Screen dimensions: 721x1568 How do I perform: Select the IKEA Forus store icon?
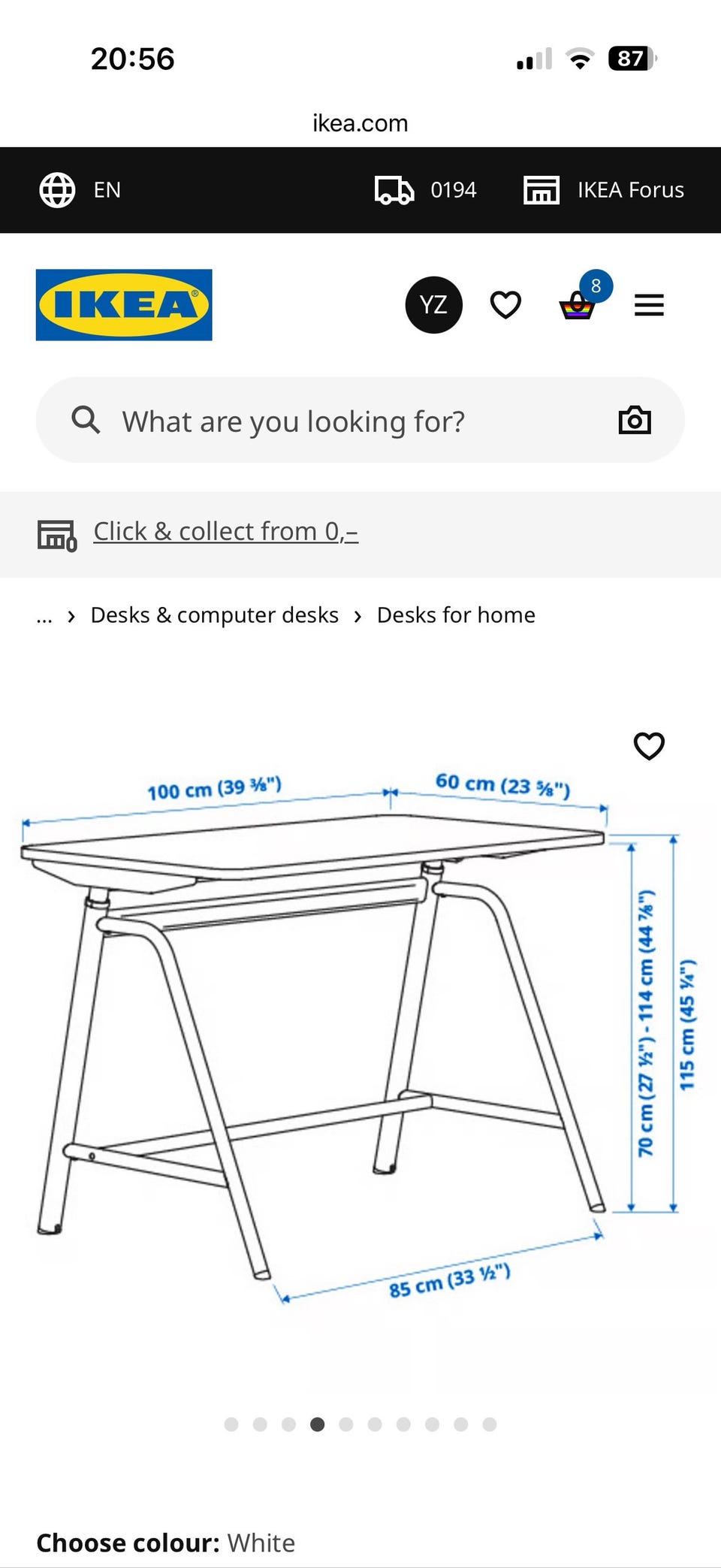coord(541,190)
